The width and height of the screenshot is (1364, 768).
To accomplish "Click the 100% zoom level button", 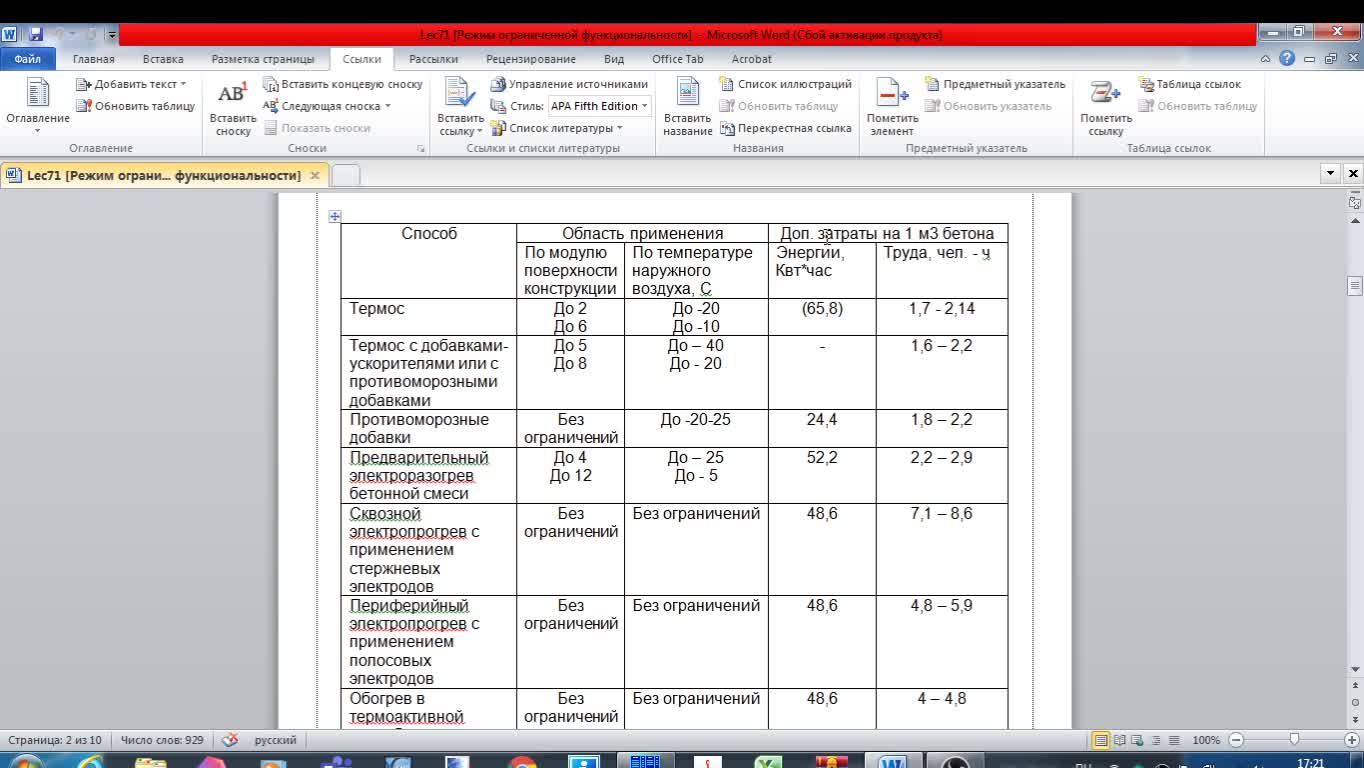I will click(x=1206, y=740).
